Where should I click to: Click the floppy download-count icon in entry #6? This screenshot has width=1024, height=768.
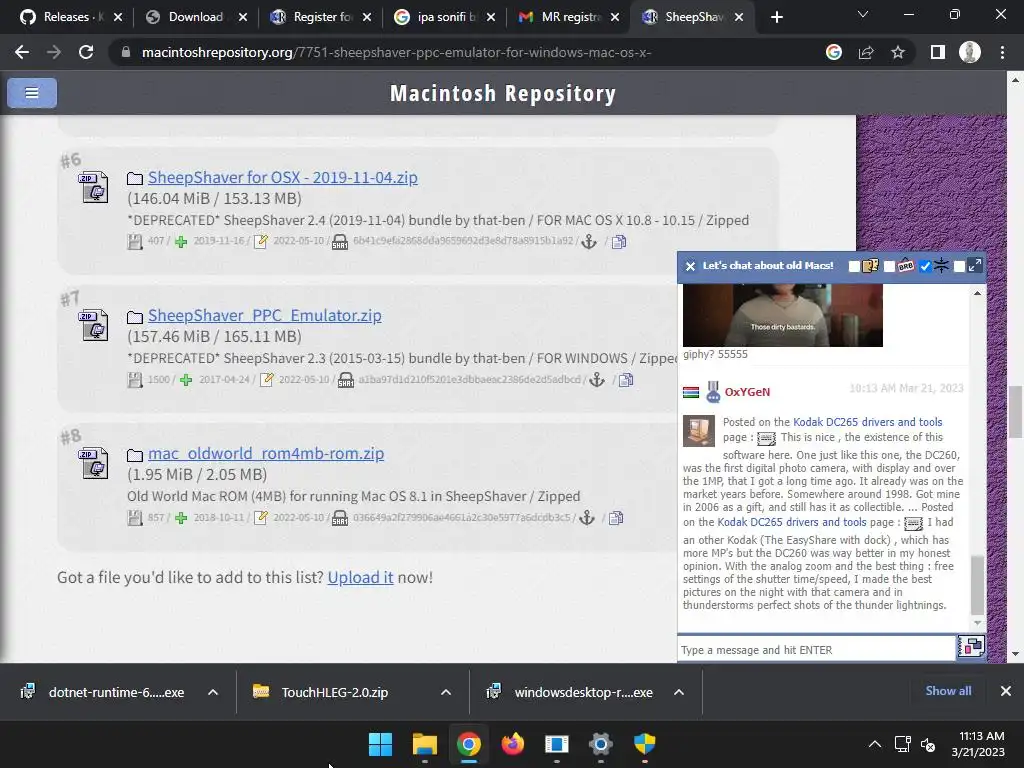135,242
